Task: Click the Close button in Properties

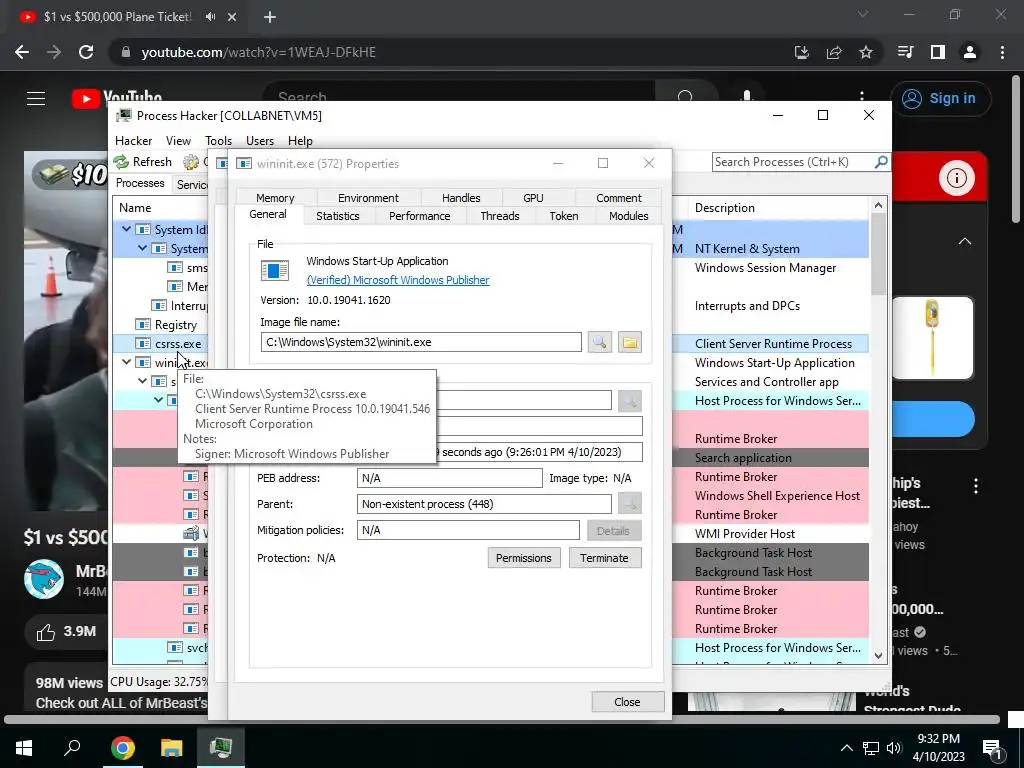Action: pyautogui.click(x=628, y=701)
